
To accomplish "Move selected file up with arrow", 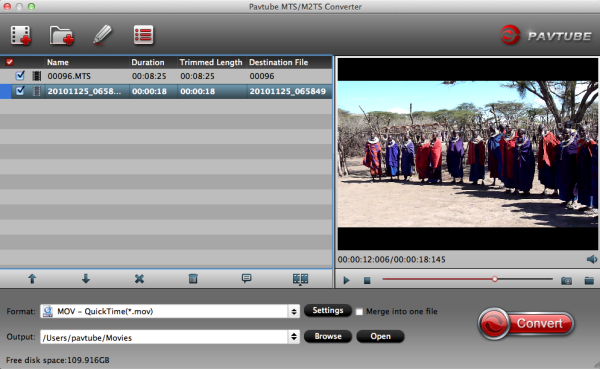I will pos(32,279).
